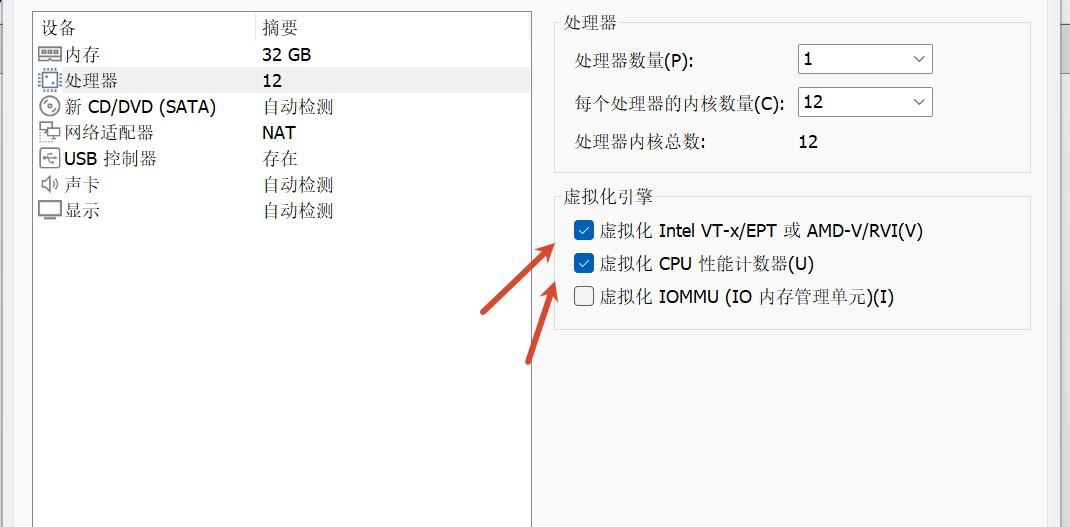
Task: Open the 处理器数量 dropdown
Action: pos(865,59)
